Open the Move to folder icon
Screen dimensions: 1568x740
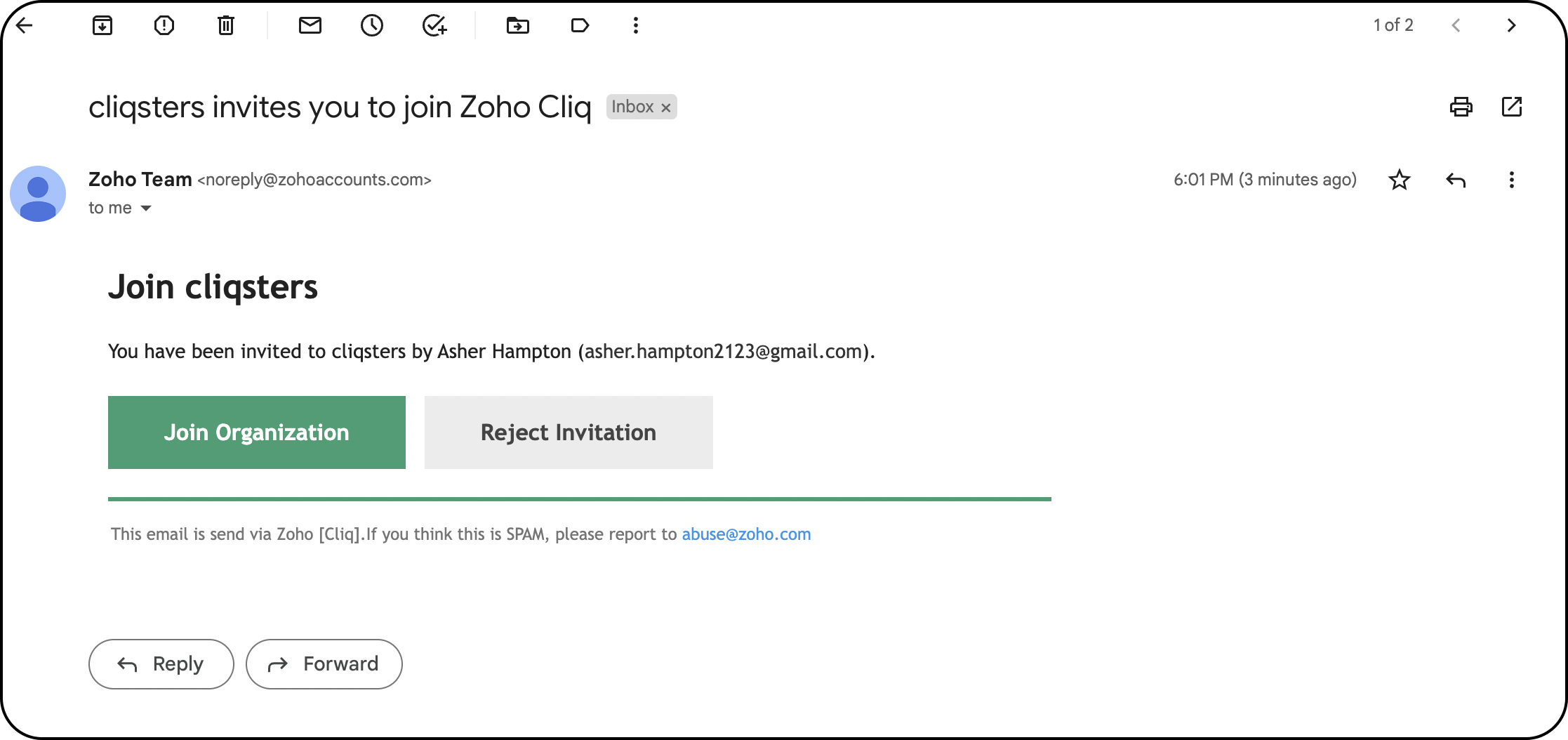coord(518,26)
